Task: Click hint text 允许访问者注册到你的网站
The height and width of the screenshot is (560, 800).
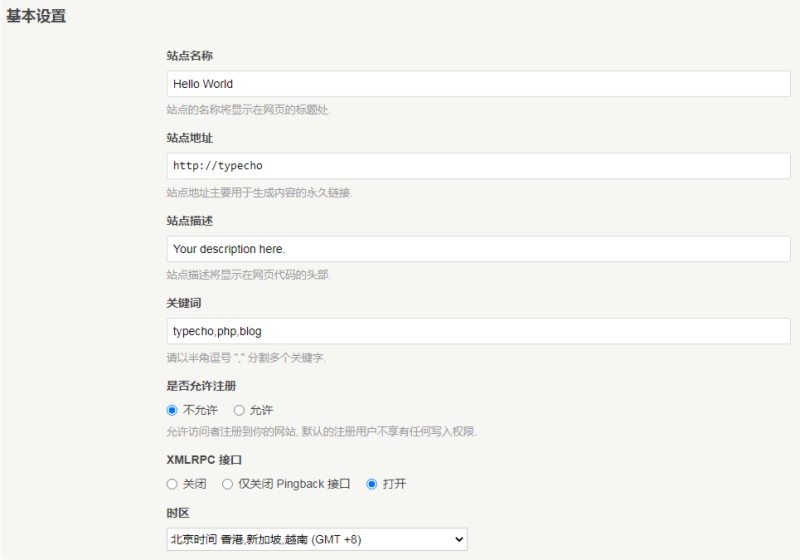Action: pos(321,431)
